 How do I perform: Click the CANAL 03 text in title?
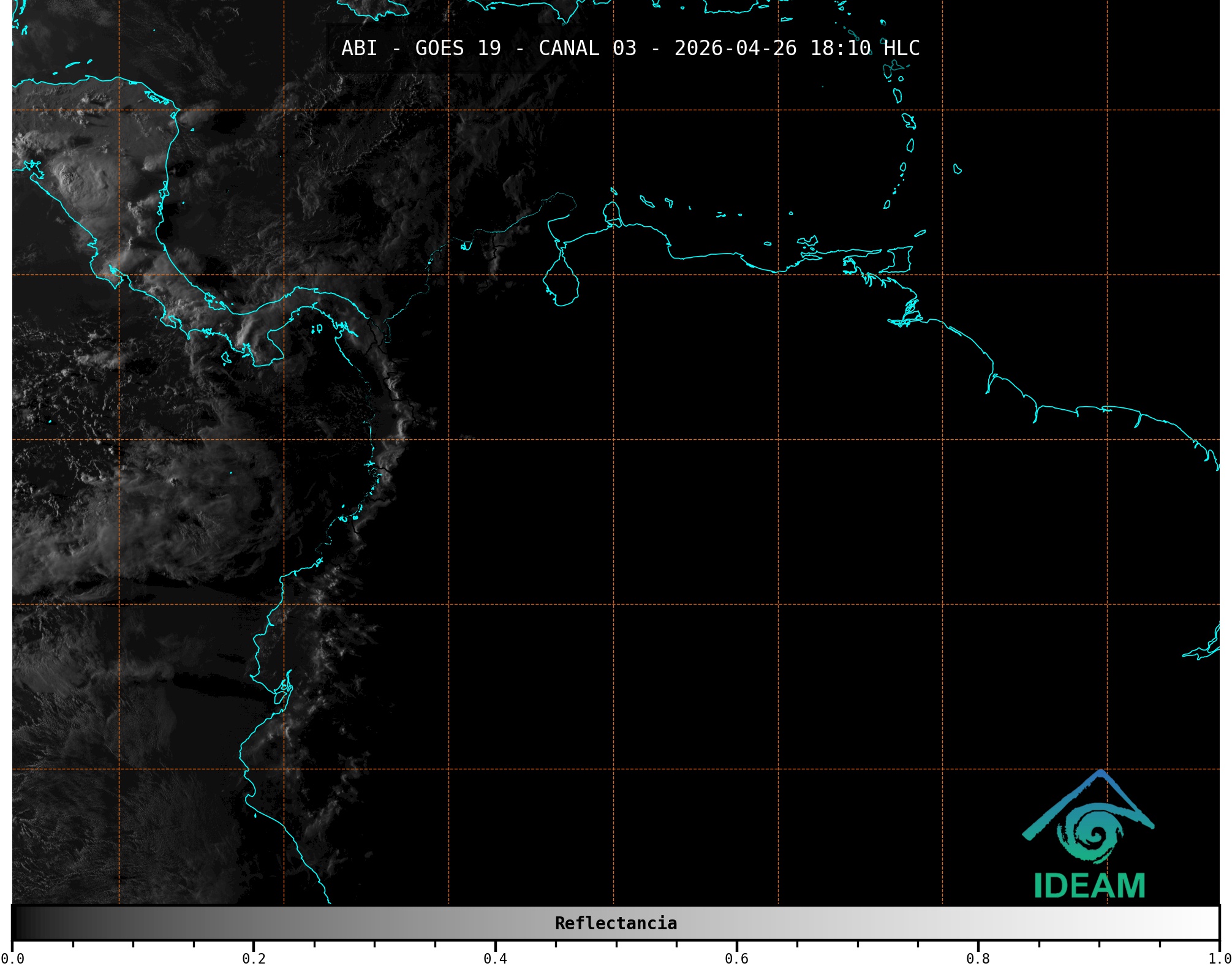(x=587, y=48)
